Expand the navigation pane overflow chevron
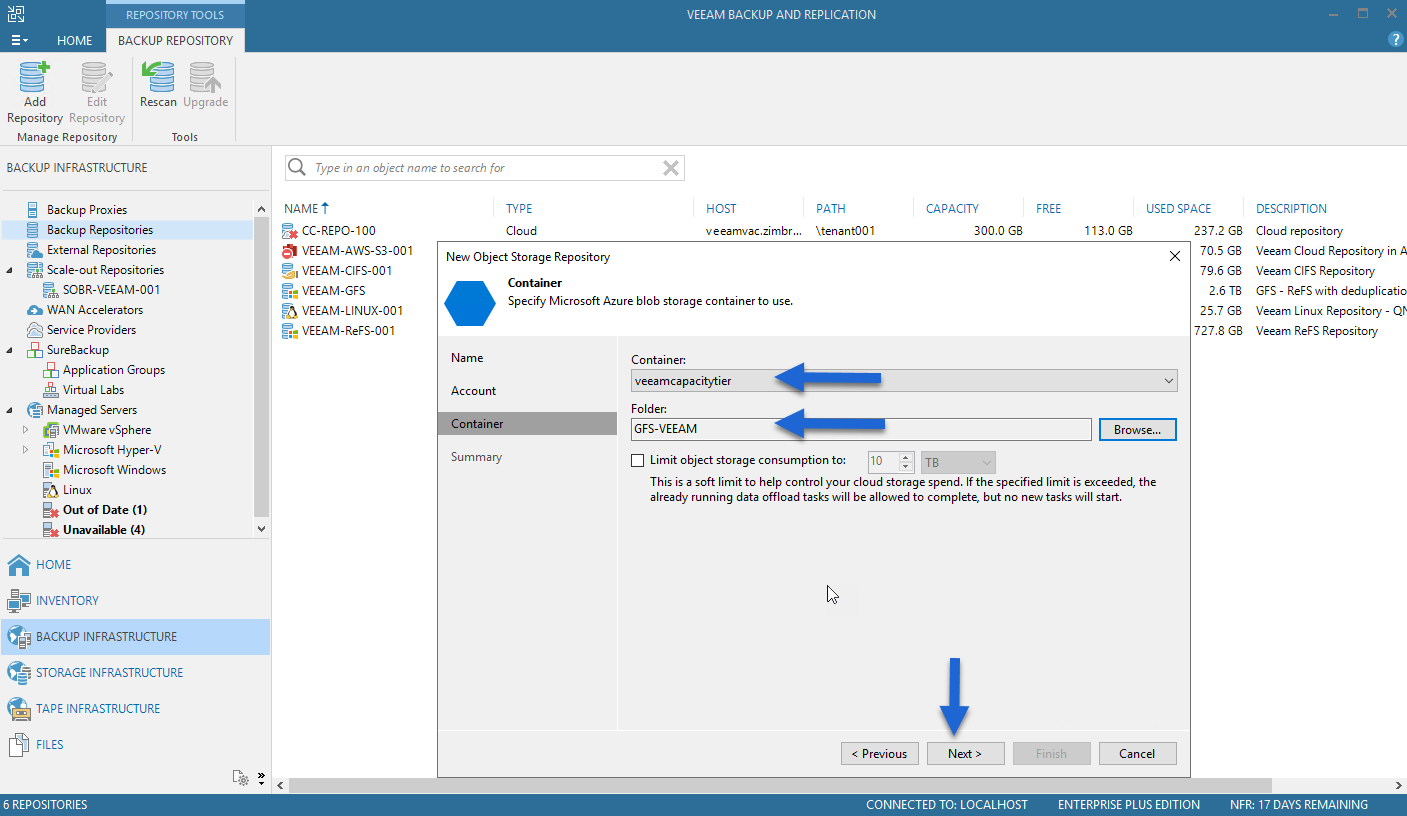This screenshot has height=816, width=1407. (261, 777)
